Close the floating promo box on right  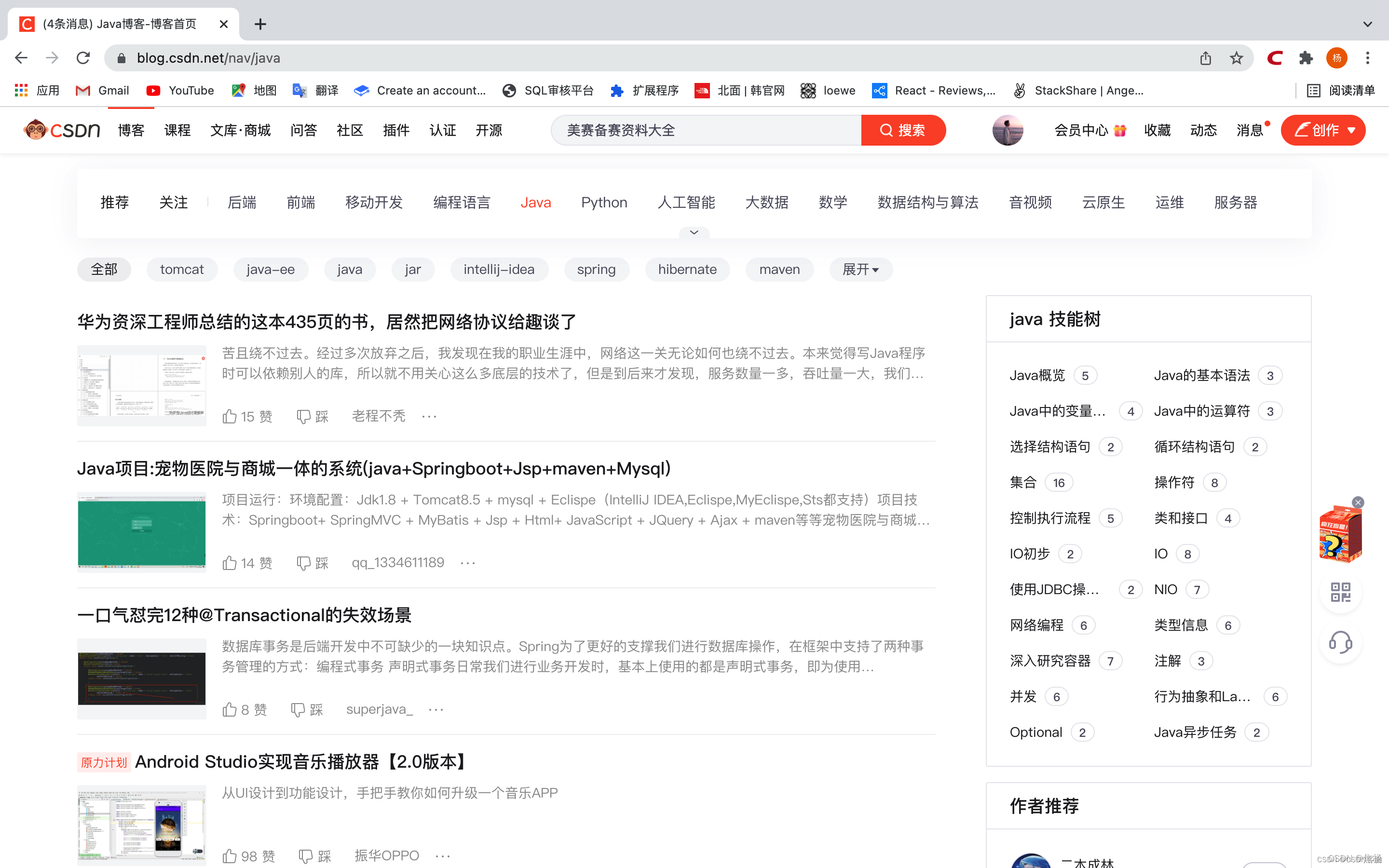tap(1358, 502)
